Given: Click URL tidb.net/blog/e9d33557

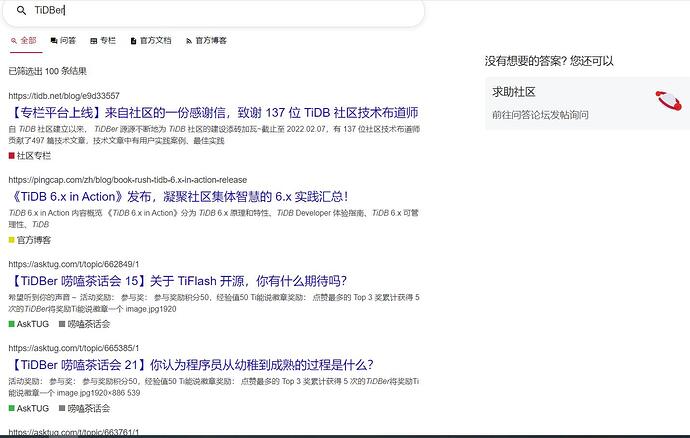Looking at the screenshot, I should tap(64, 96).
